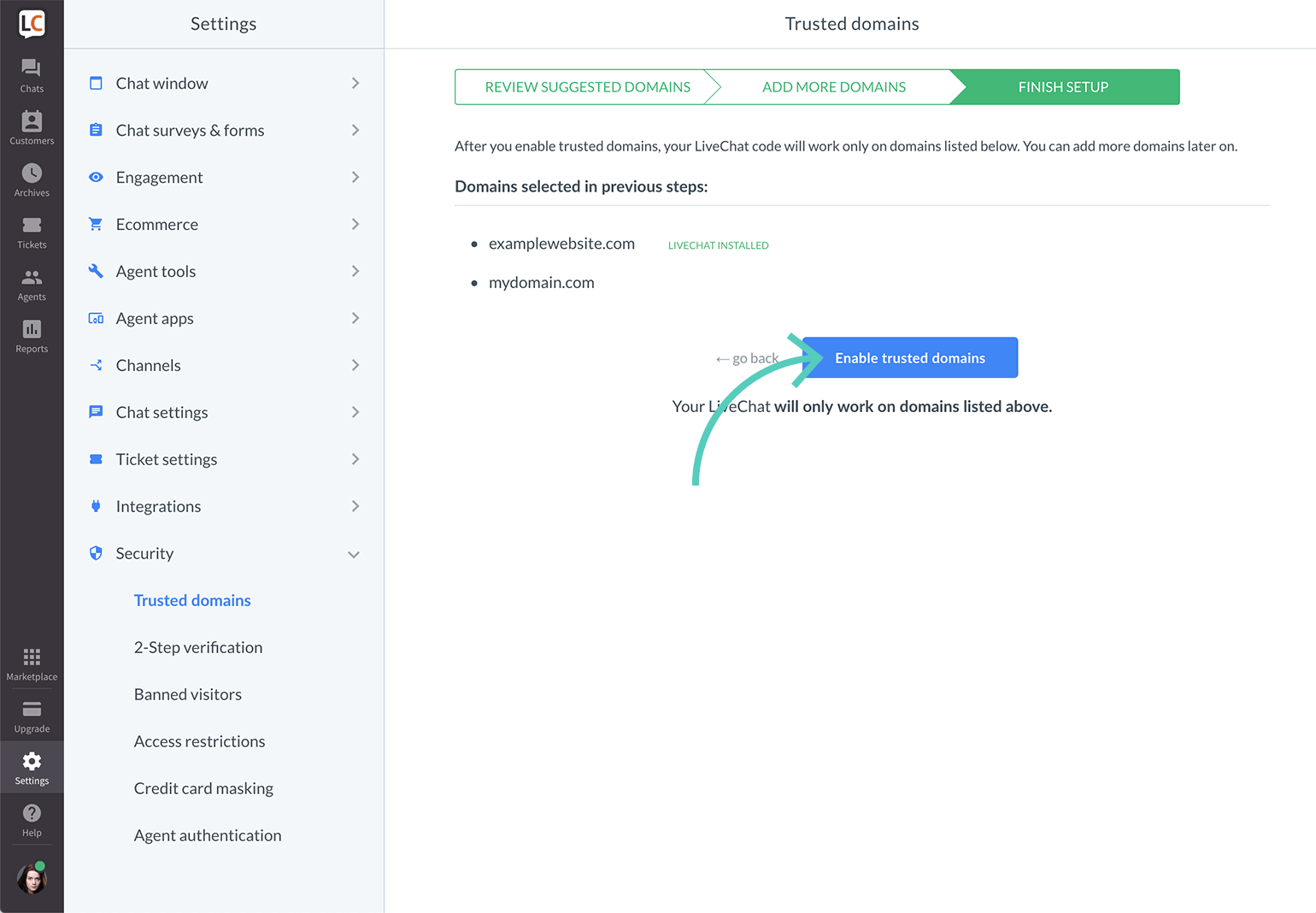Click the examplewebsite.com domain entry
This screenshot has height=913, width=1316.
click(561, 244)
